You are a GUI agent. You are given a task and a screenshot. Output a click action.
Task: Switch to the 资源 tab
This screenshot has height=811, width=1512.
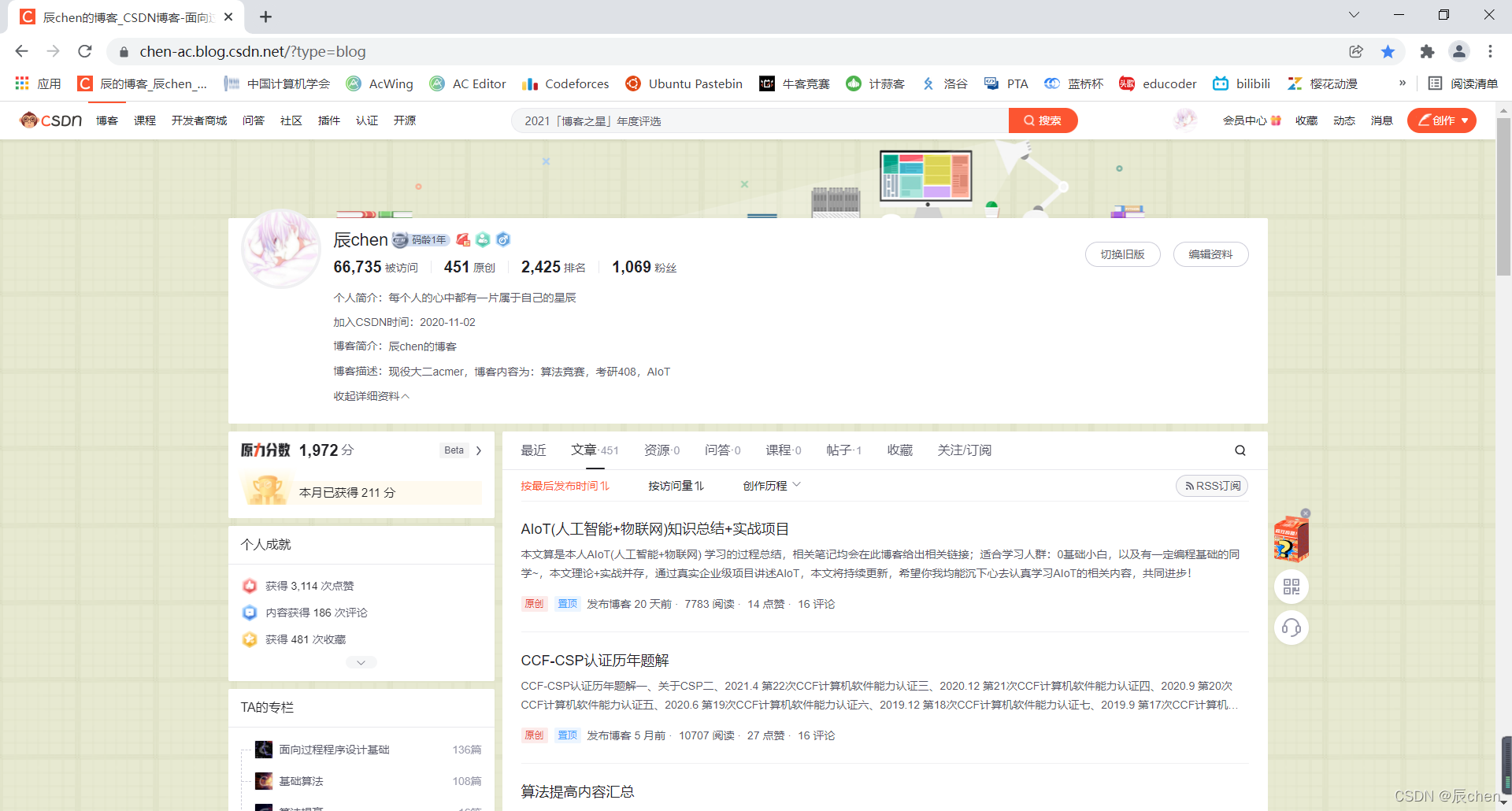tap(661, 450)
